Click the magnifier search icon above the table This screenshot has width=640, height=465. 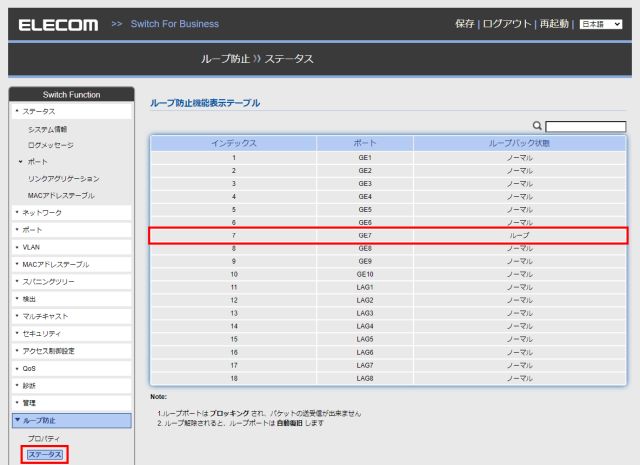click(537, 126)
